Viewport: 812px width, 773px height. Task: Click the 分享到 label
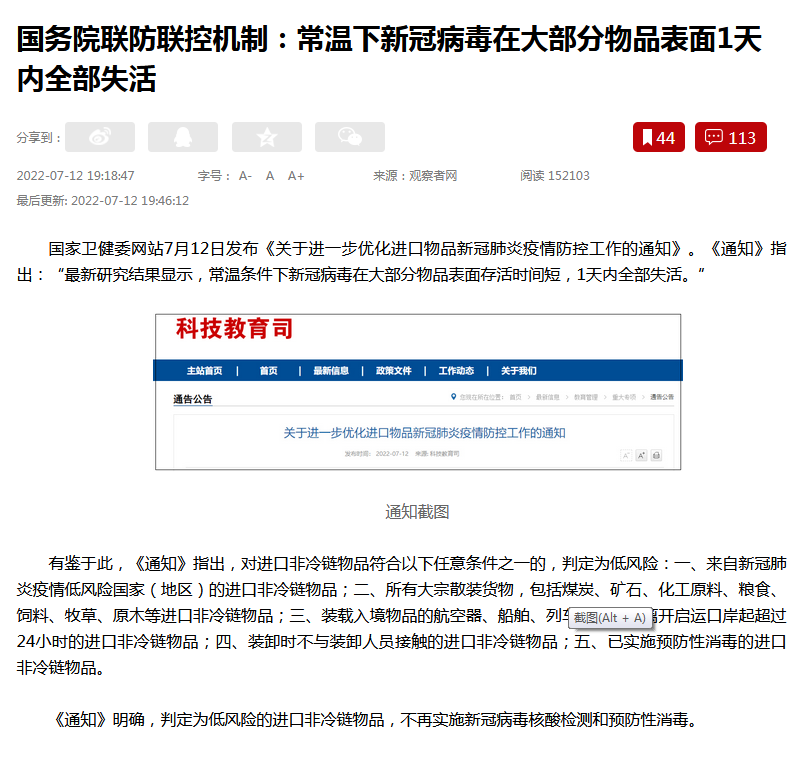pyautogui.click(x=39, y=138)
